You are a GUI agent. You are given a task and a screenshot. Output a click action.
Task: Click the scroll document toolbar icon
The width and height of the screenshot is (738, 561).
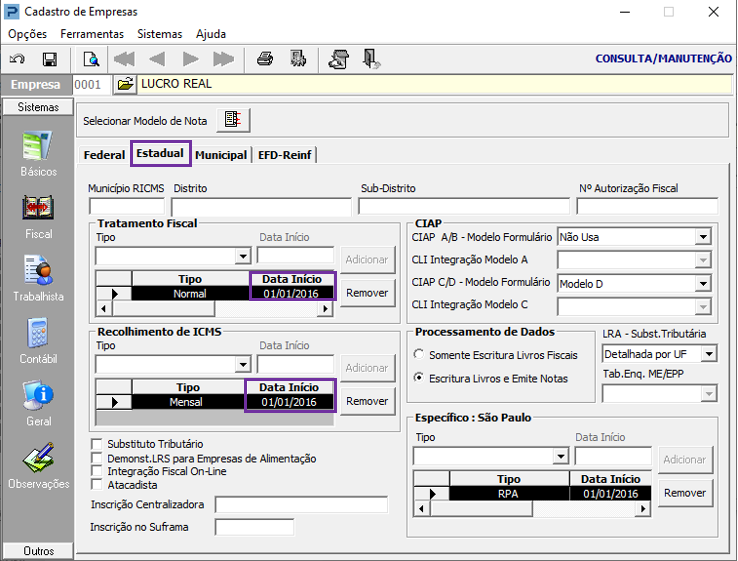tap(339, 59)
